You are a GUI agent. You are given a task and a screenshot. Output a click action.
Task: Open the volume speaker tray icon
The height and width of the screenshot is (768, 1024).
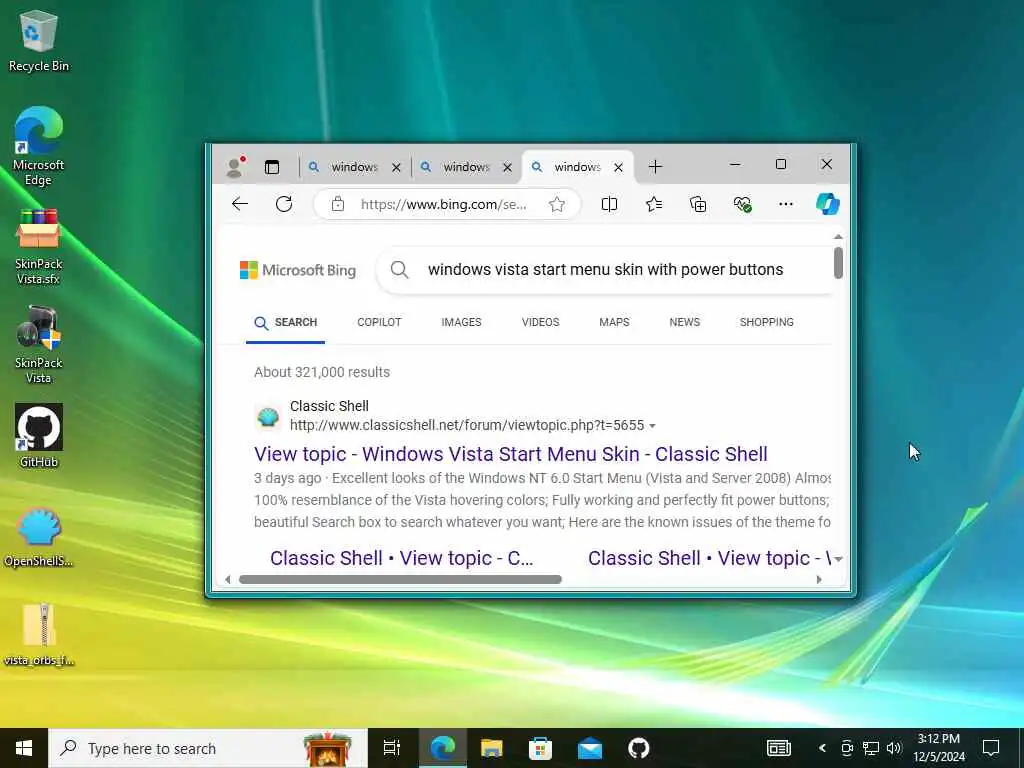[894, 748]
